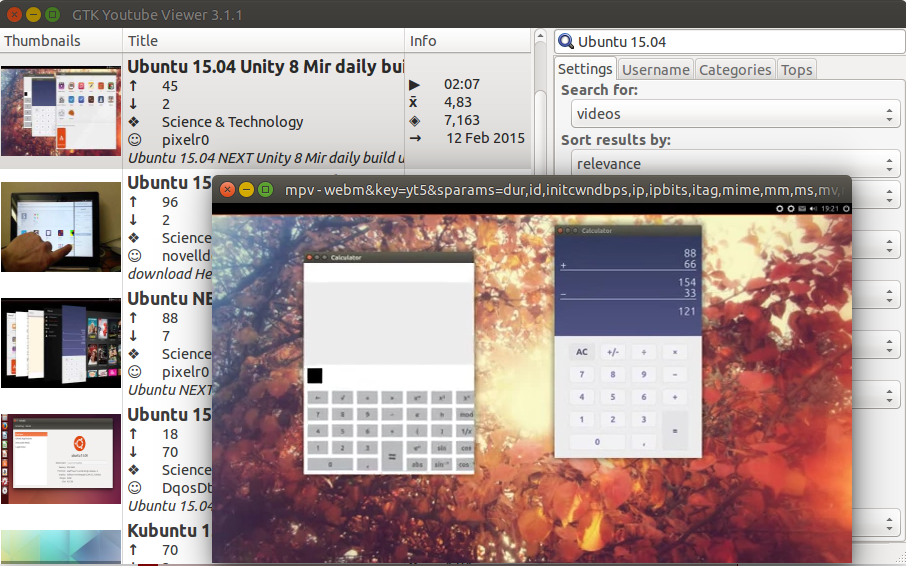Click the description 'Ubuntu 15.04 NEXT Unity 8 Mir daily build'

265,158
